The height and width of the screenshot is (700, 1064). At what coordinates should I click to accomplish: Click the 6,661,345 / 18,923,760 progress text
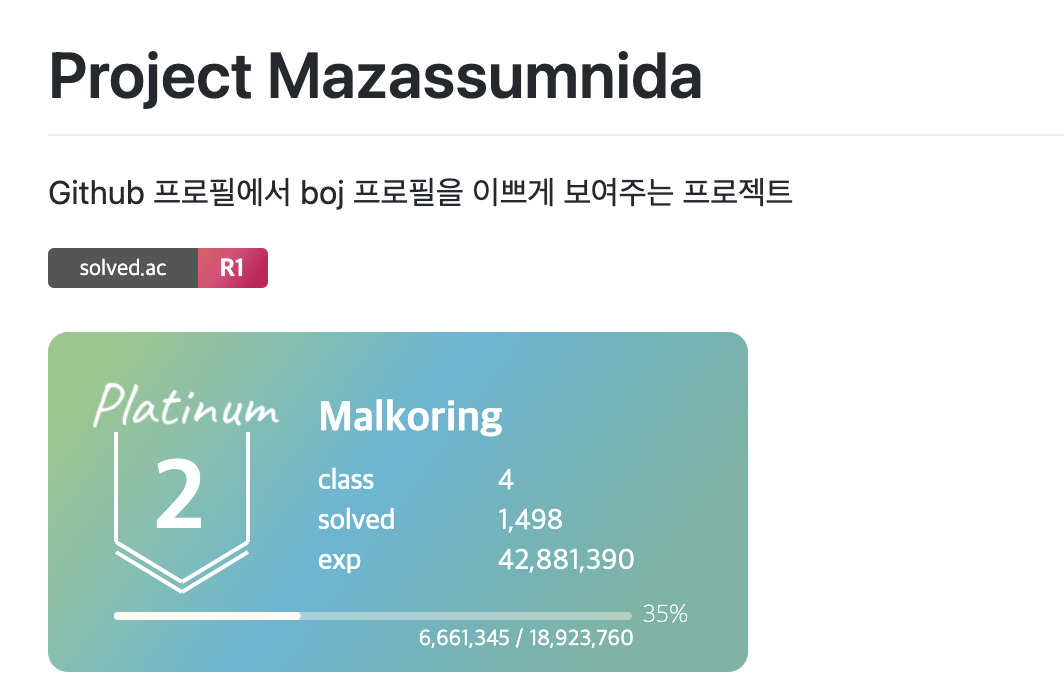point(526,638)
